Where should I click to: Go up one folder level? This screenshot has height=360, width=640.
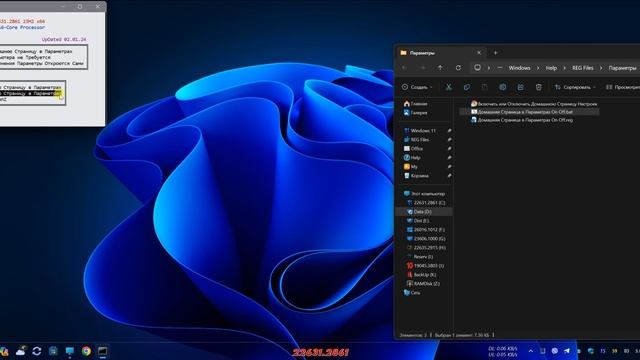(440, 68)
